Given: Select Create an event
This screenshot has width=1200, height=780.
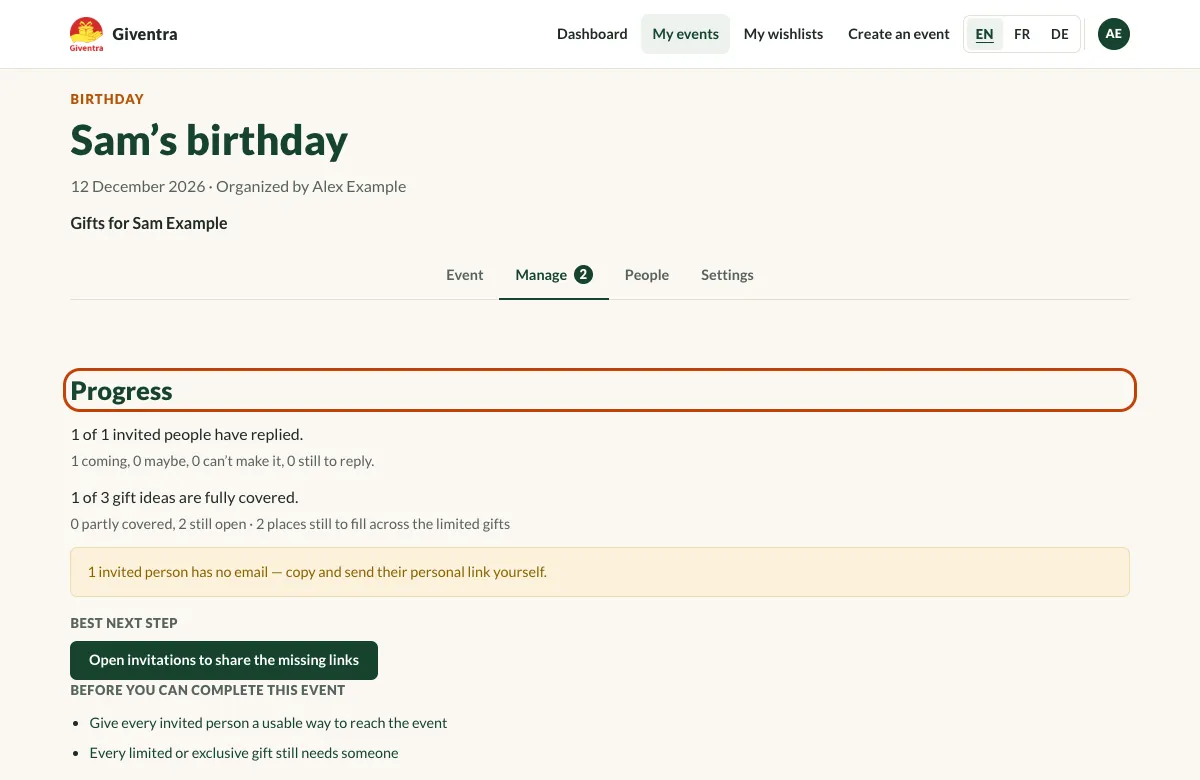Looking at the screenshot, I should tap(899, 34).
